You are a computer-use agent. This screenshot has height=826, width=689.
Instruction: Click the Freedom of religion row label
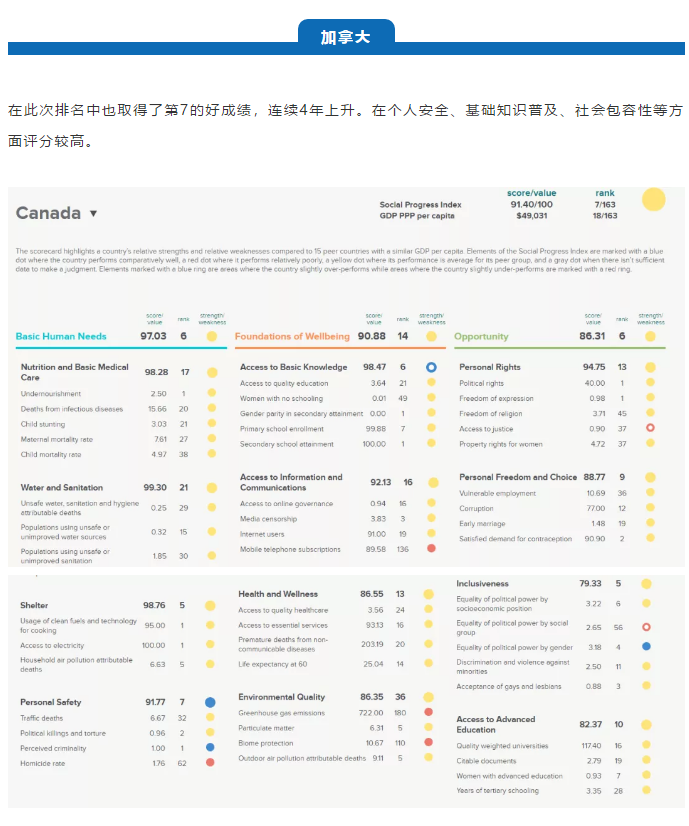point(490,414)
